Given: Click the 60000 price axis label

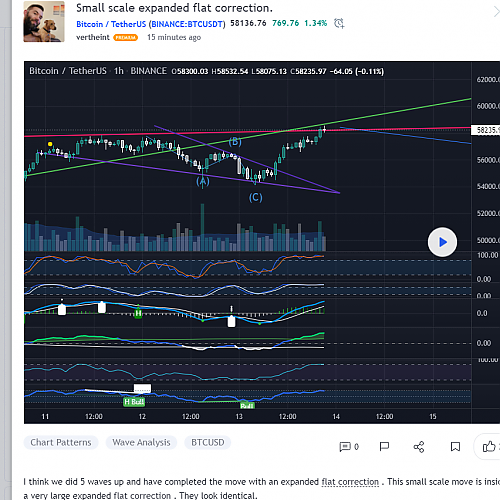Looking at the screenshot, I should point(488,106).
